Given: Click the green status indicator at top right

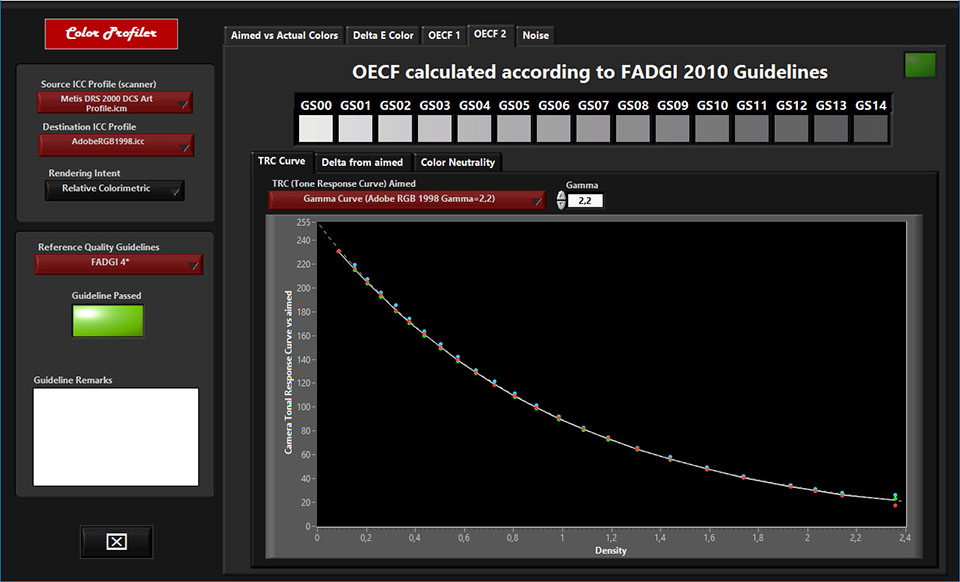Looking at the screenshot, I should click(x=920, y=65).
